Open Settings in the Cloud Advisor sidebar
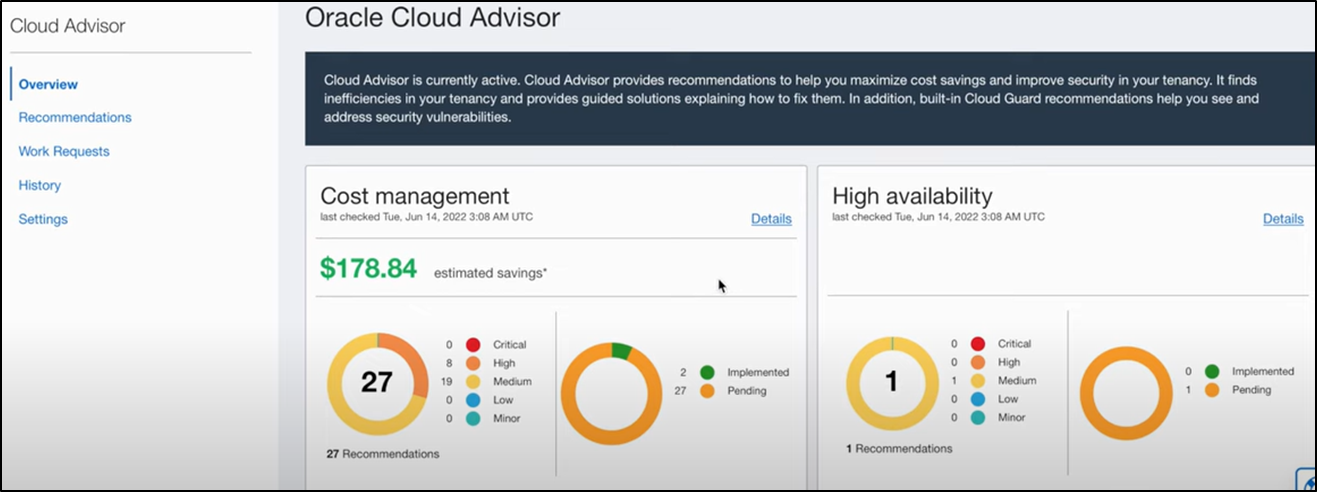The width and height of the screenshot is (1317, 492). [x=43, y=219]
